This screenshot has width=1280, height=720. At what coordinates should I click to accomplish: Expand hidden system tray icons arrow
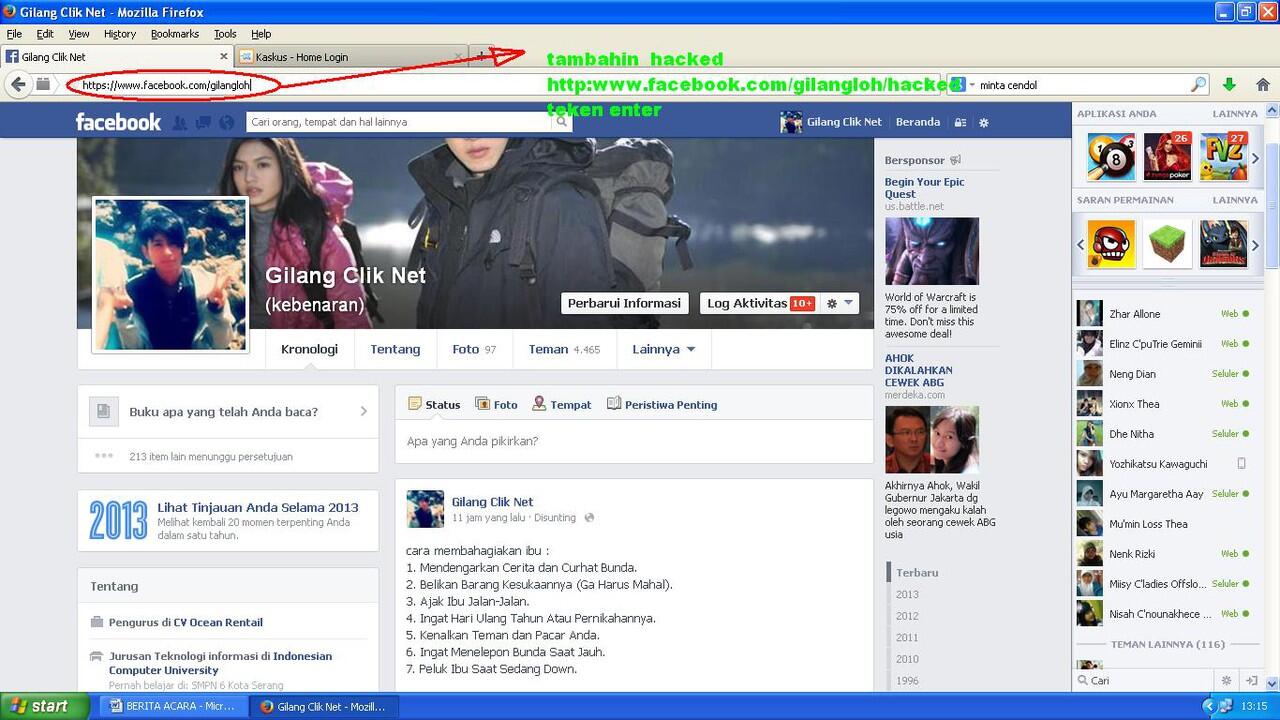(x=1209, y=706)
